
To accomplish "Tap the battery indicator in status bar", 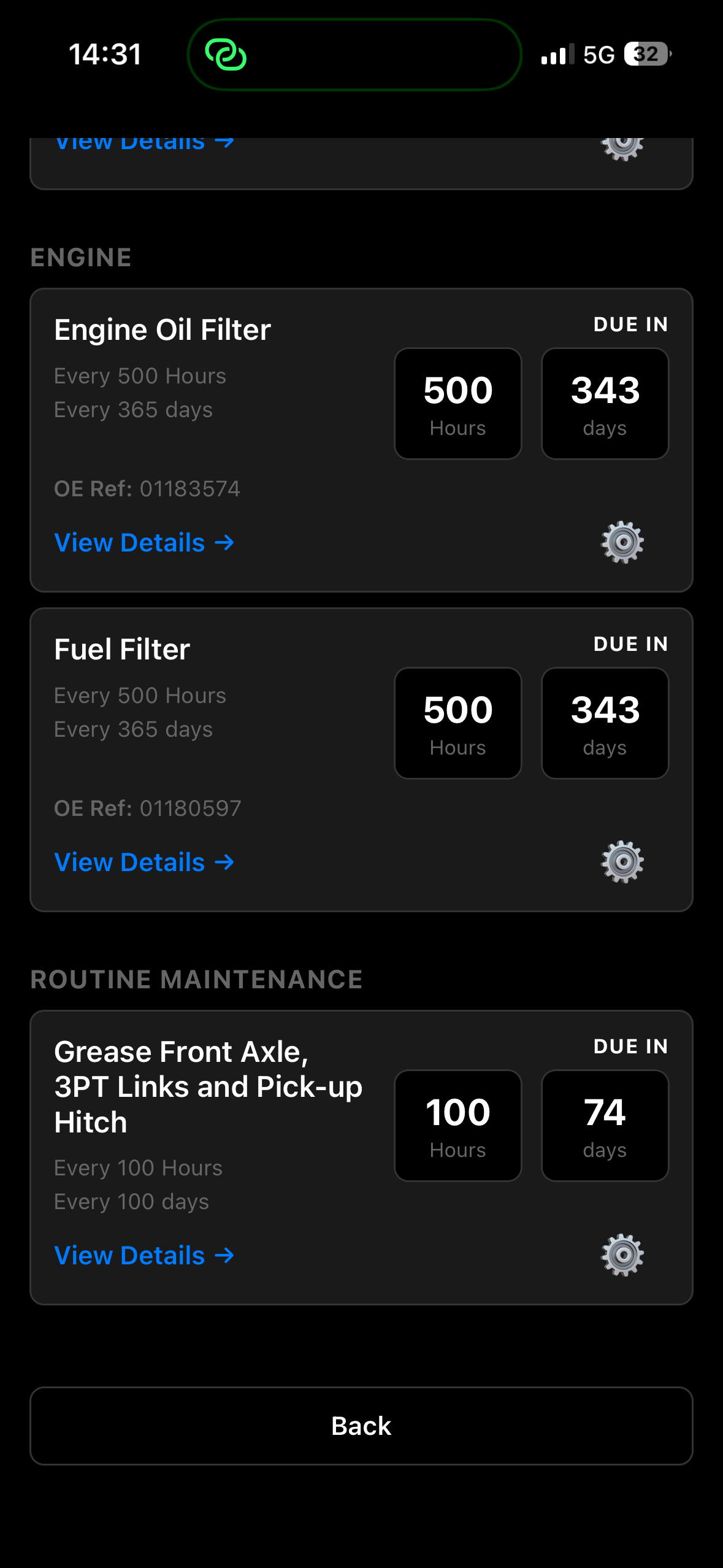I will click(648, 54).
